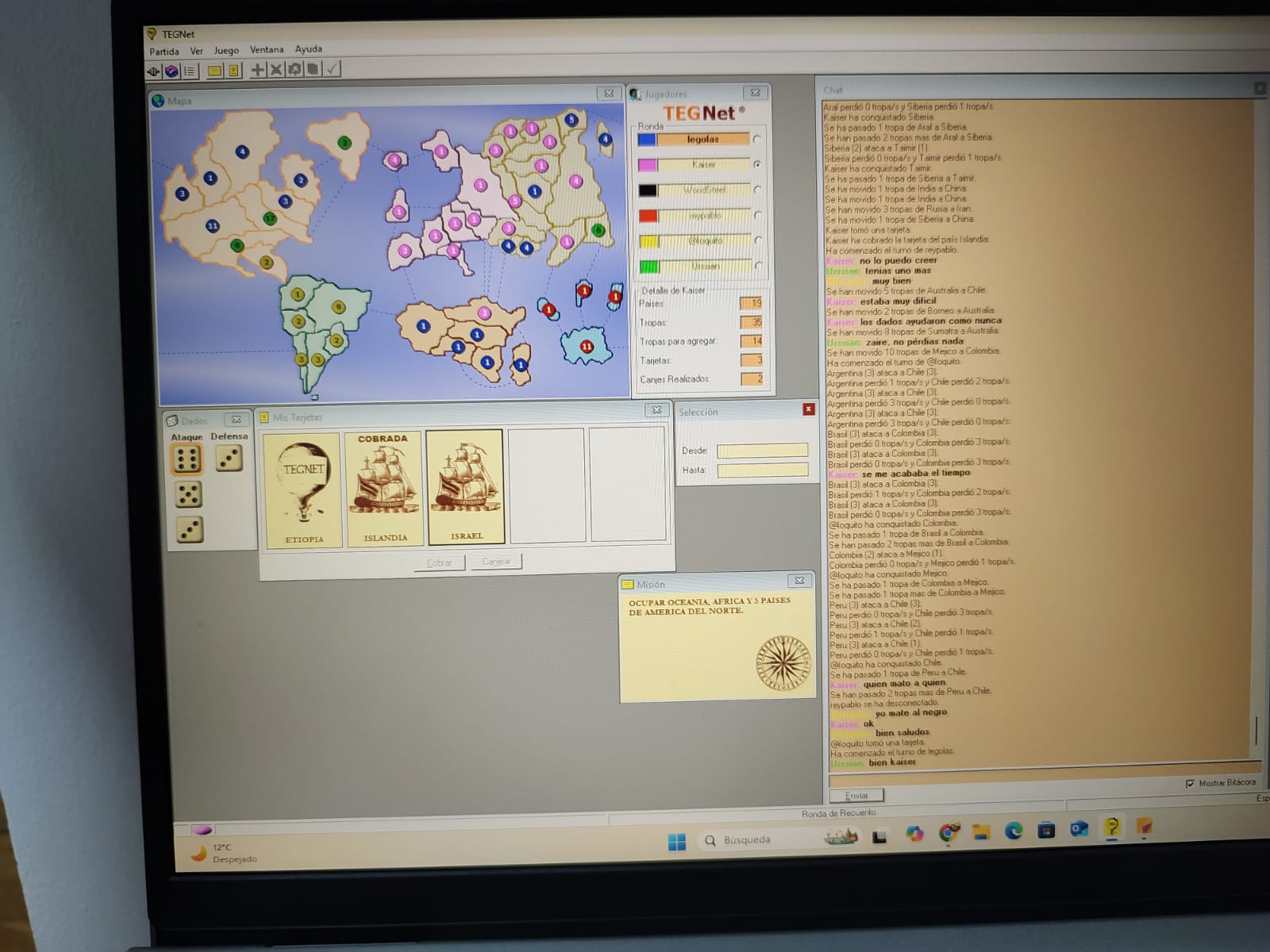Click @loquito yellow color swatch

[x=648, y=241]
